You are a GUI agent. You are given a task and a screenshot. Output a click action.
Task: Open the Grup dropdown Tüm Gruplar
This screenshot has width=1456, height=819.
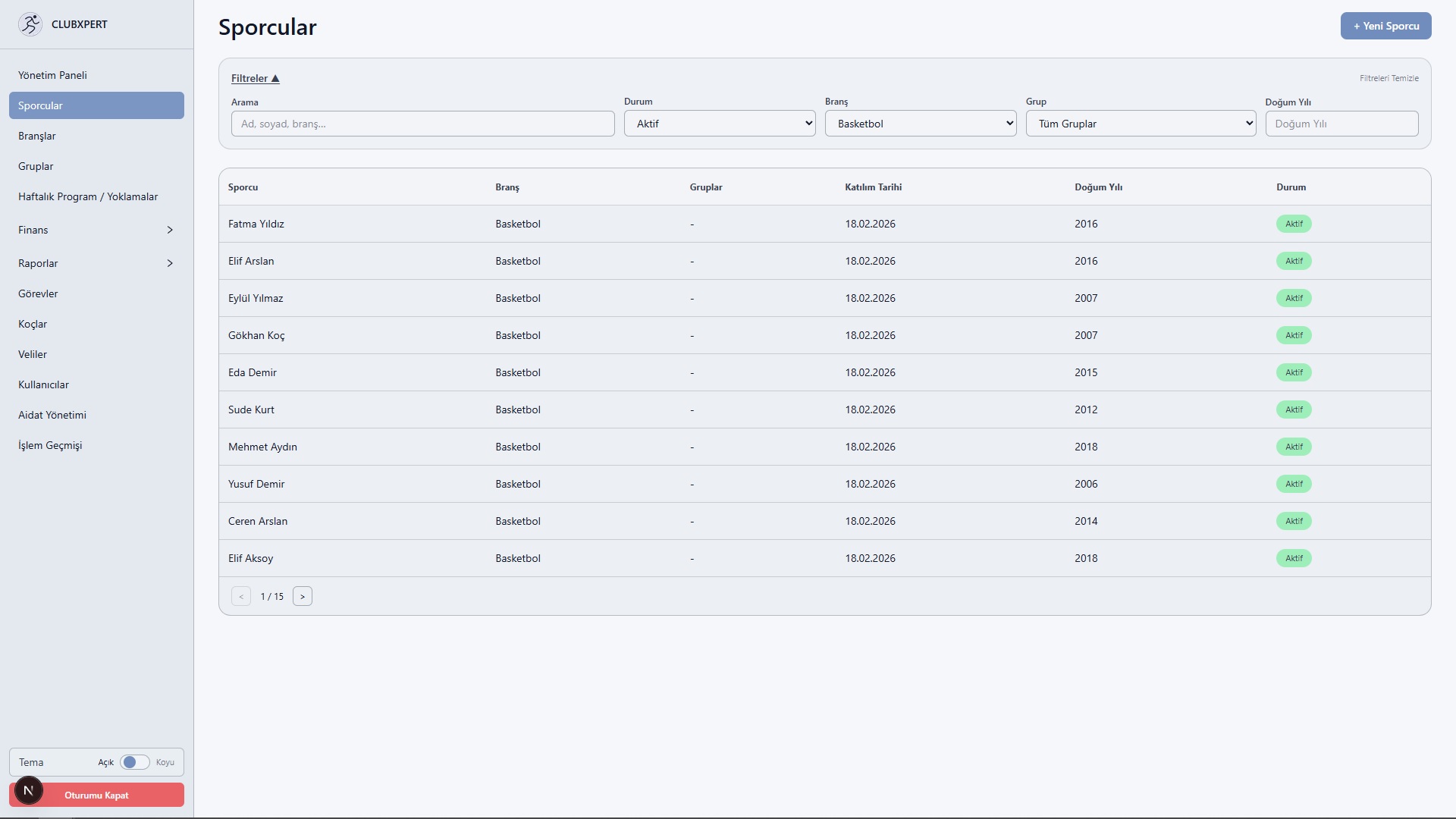click(1140, 124)
